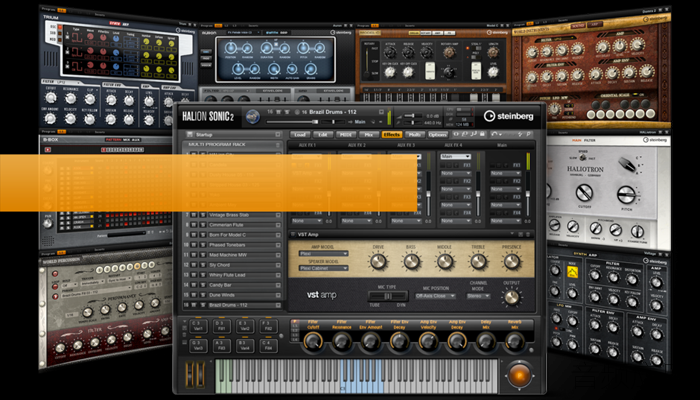The image size is (700, 400).
Task: Trigger the D3 Fill1 pad
Action: point(222,325)
